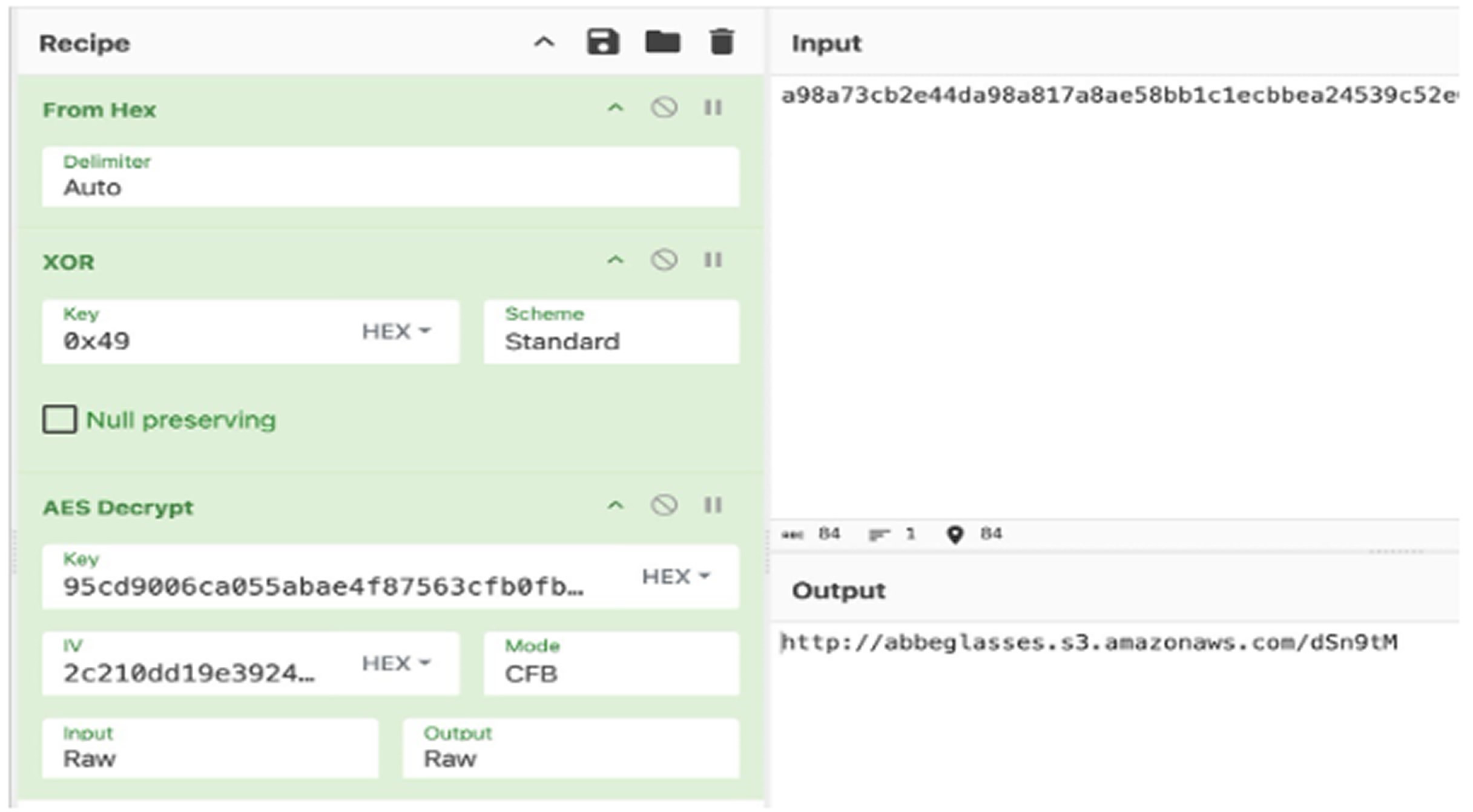Open XOR key HEX format dropdown
The image size is (1473, 812).
(396, 332)
